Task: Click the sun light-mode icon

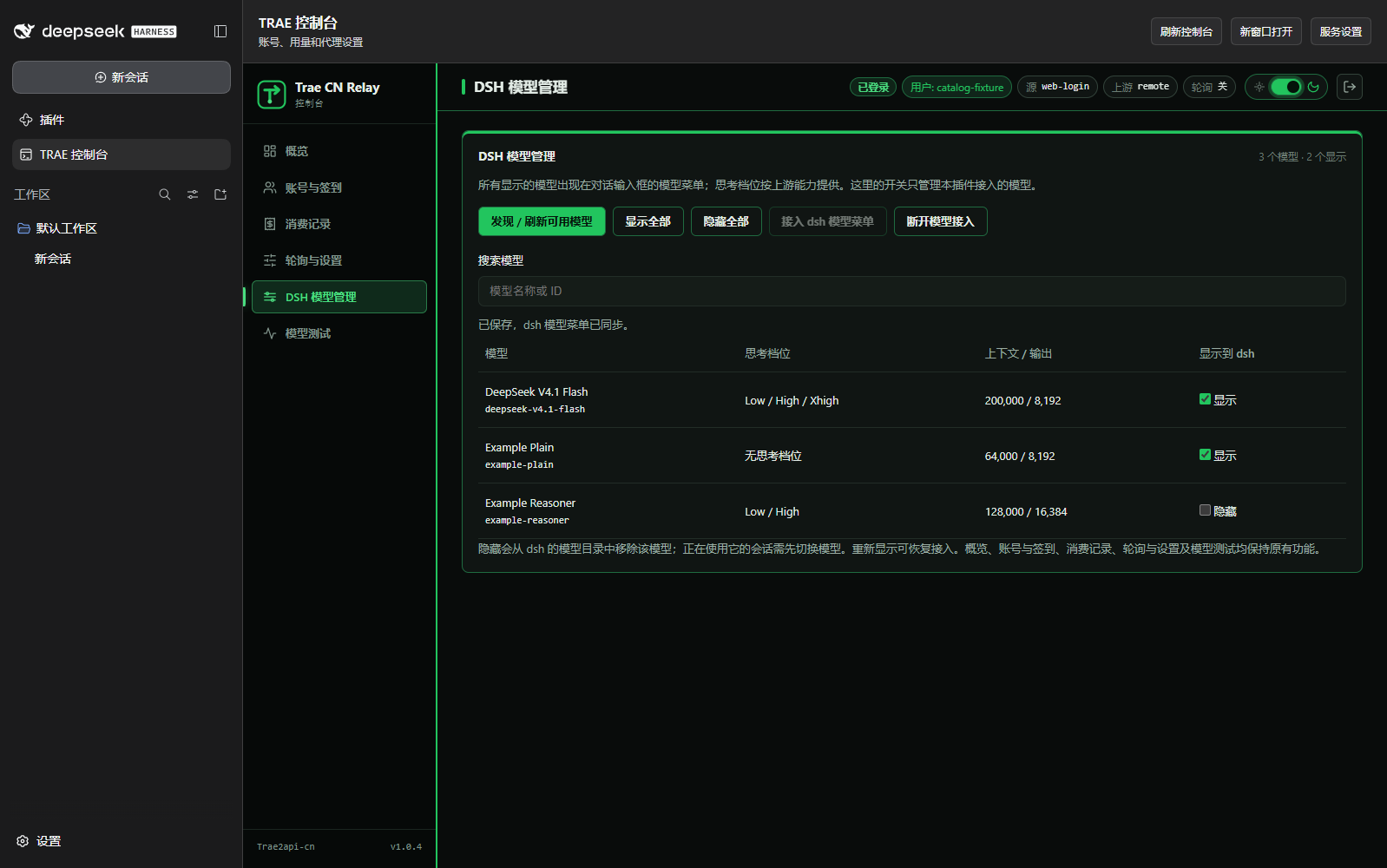Action: (x=1259, y=87)
